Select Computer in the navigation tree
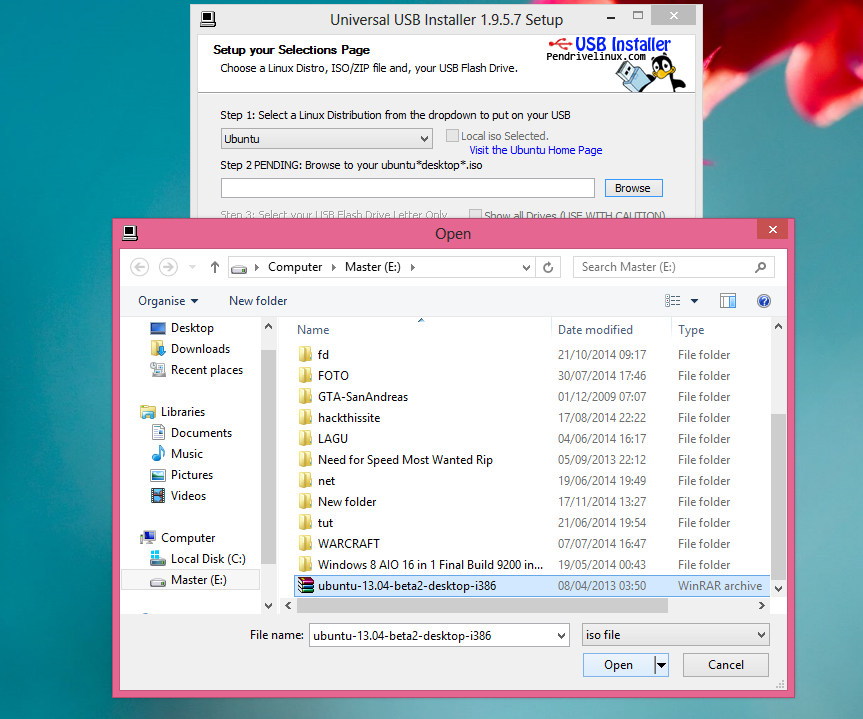863x719 pixels. point(188,538)
